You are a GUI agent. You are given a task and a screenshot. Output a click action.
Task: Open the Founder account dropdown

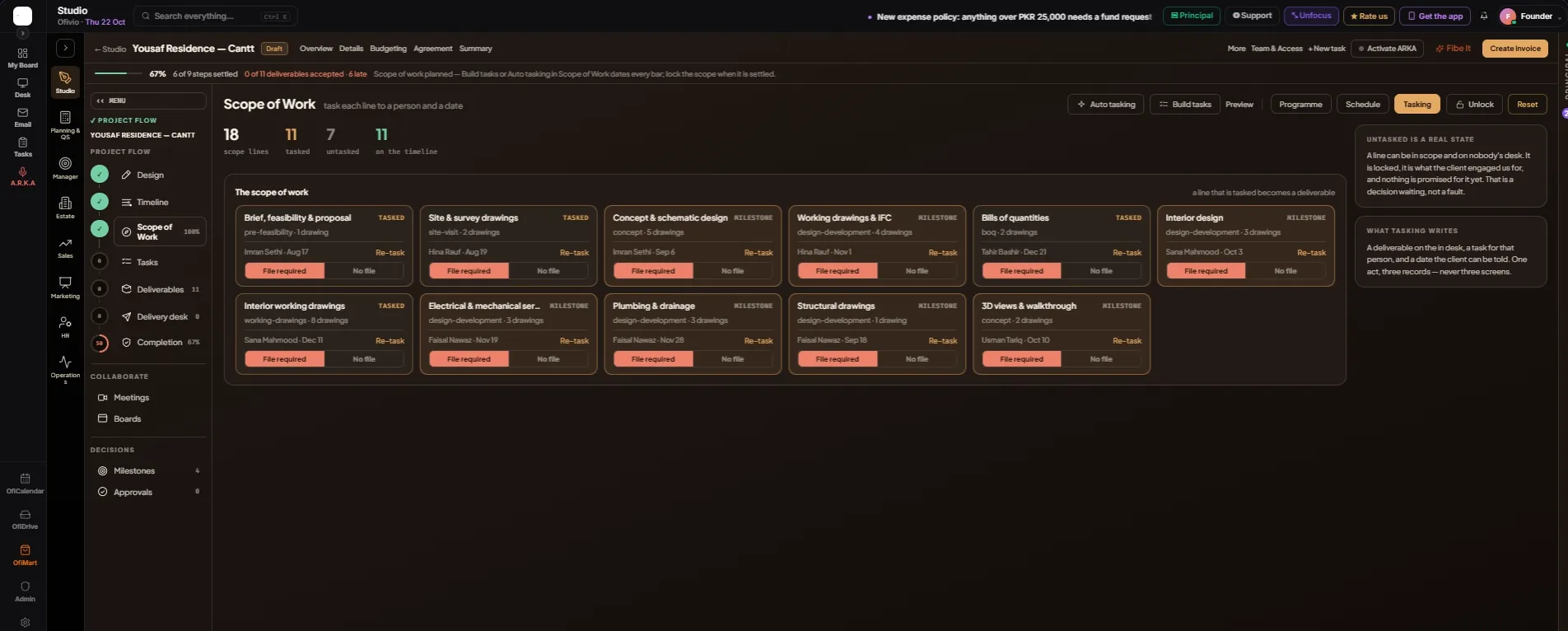click(x=1530, y=16)
